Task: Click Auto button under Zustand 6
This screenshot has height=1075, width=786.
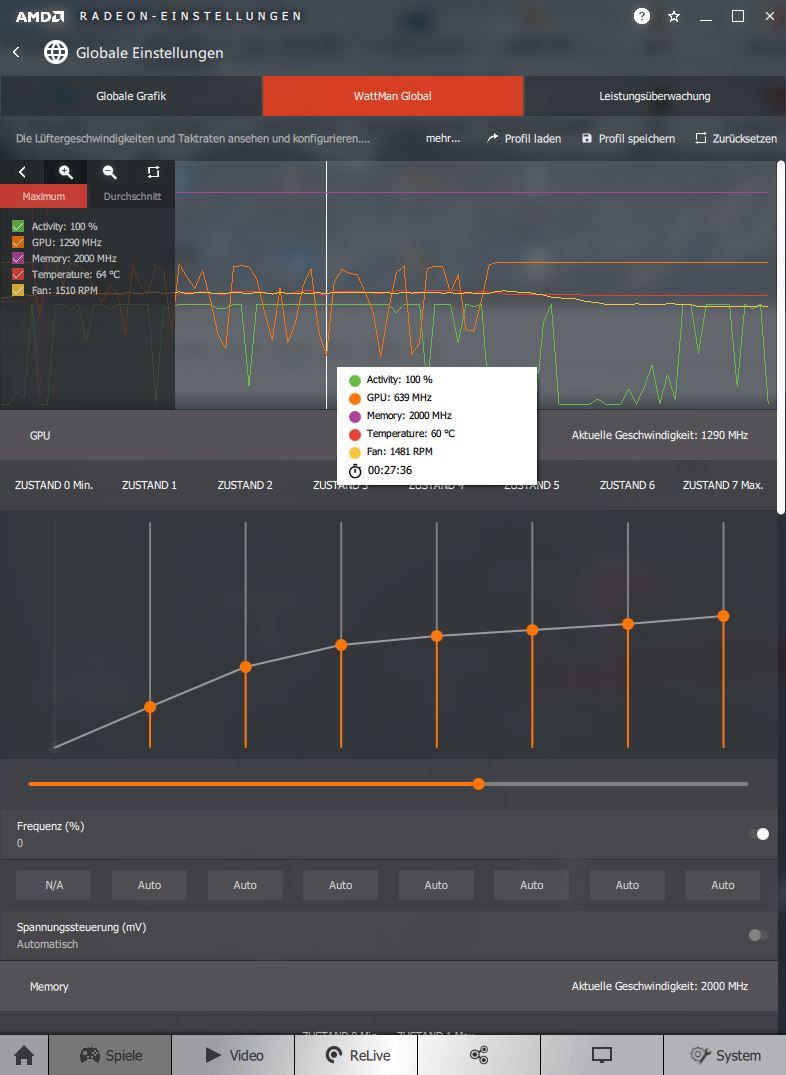Action: pyautogui.click(x=627, y=885)
